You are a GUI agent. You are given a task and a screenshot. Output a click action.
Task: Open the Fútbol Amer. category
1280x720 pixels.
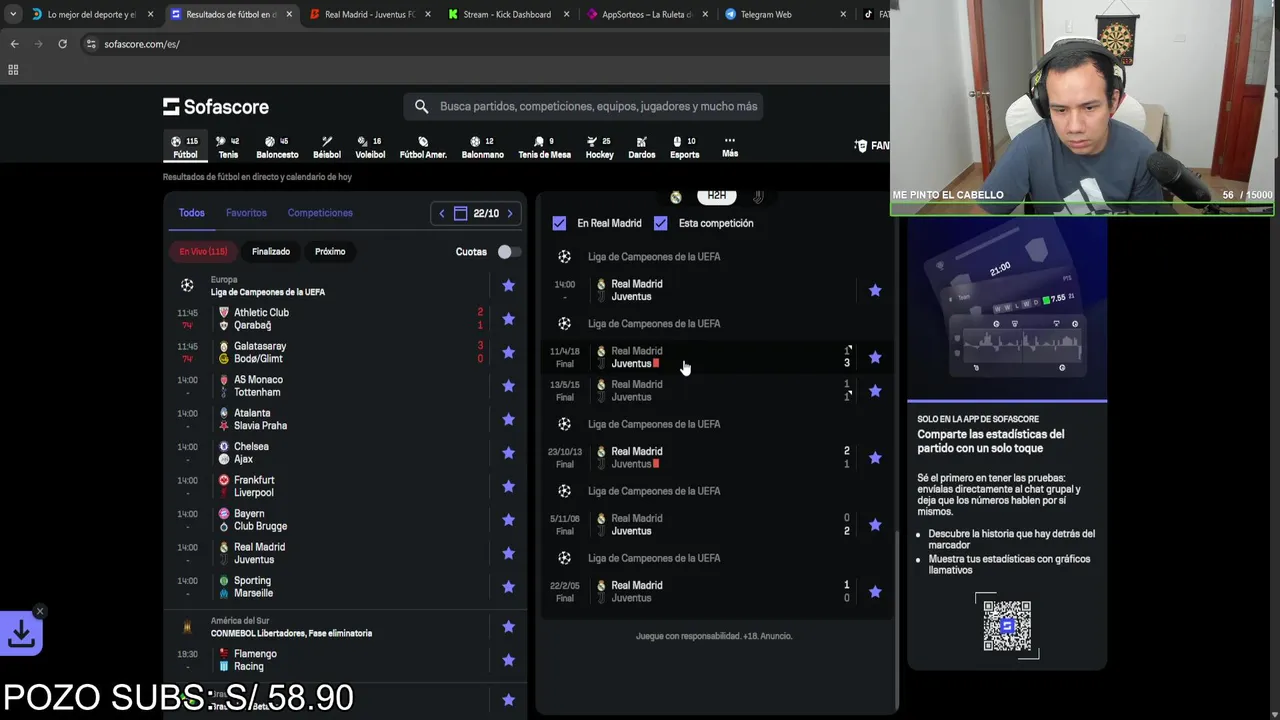click(423, 147)
